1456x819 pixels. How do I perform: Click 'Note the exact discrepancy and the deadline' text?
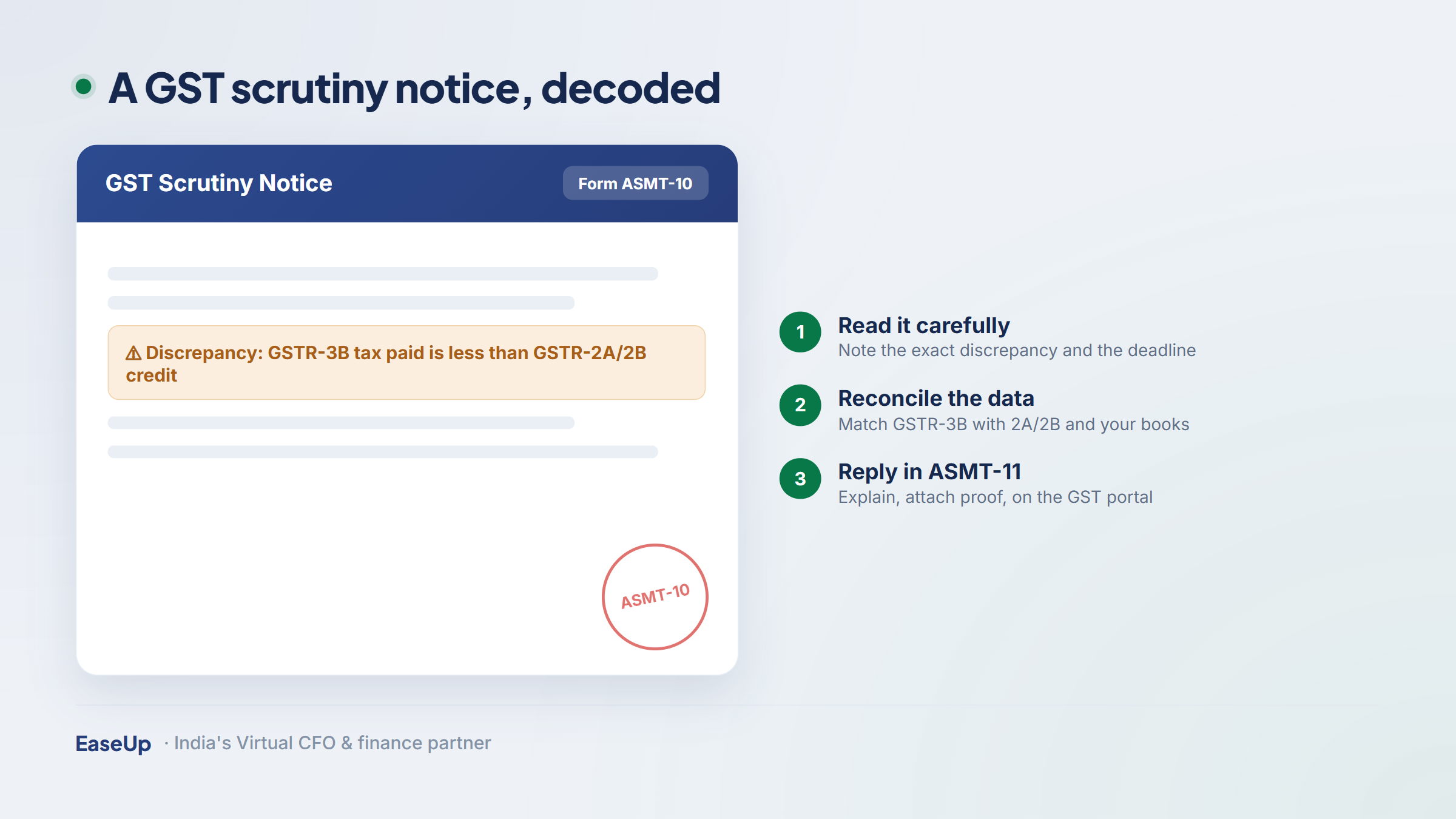(x=1017, y=351)
